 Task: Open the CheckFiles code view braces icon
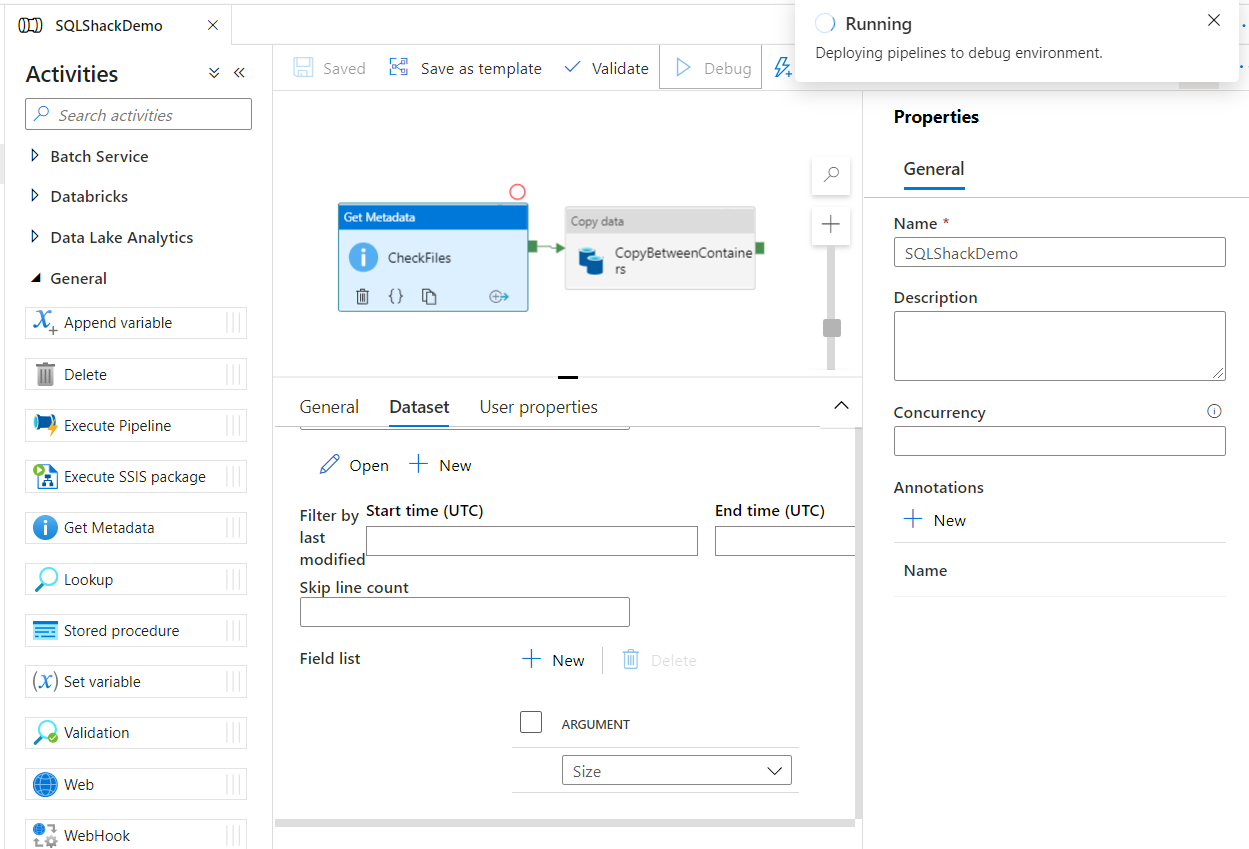click(396, 297)
